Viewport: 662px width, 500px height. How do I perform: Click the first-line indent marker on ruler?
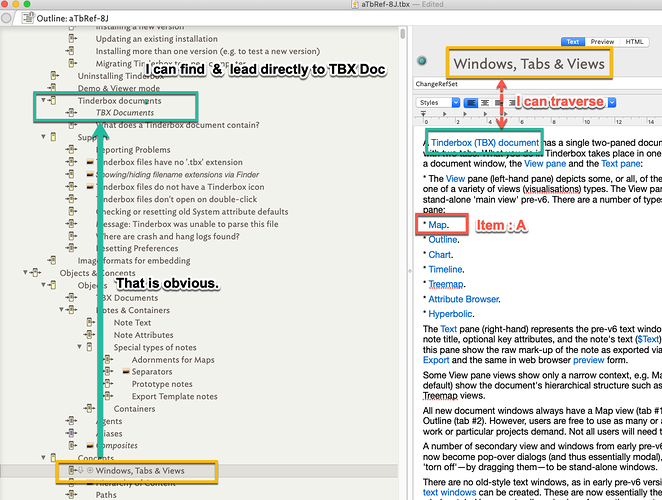(x=423, y=113)
